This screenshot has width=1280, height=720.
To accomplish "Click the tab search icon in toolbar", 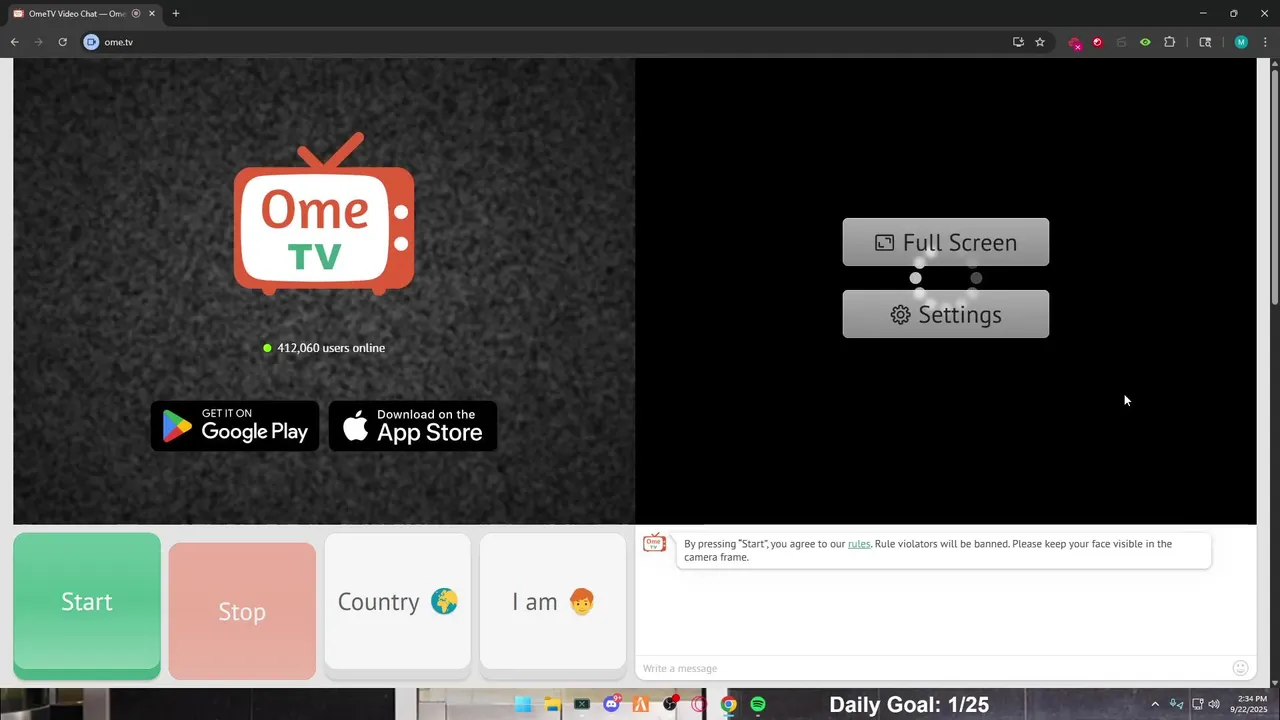I will point(1205,42).
